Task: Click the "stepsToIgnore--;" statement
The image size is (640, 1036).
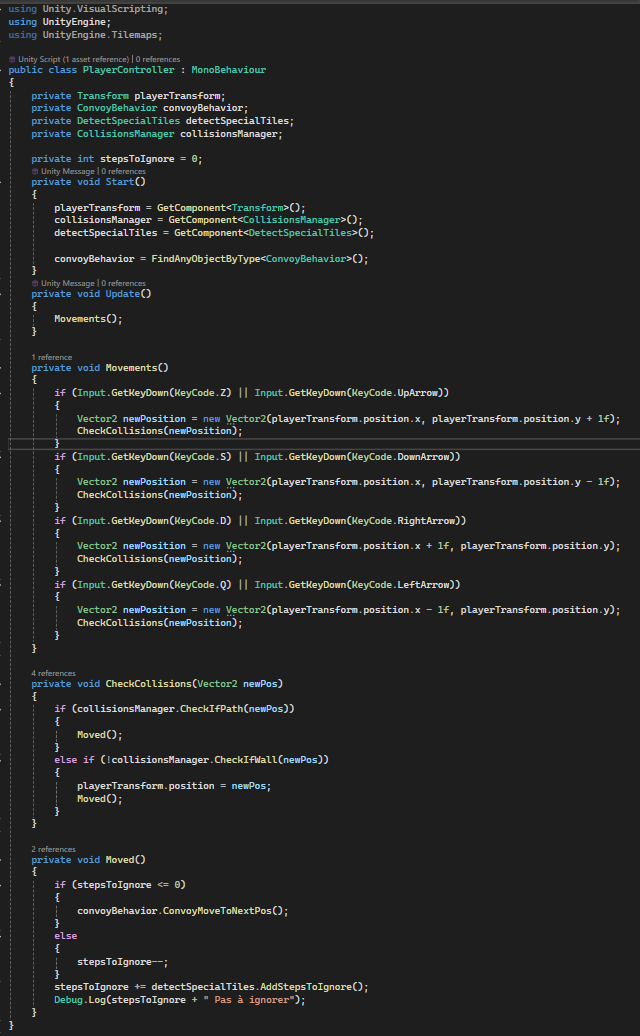Action: point(123,963)
